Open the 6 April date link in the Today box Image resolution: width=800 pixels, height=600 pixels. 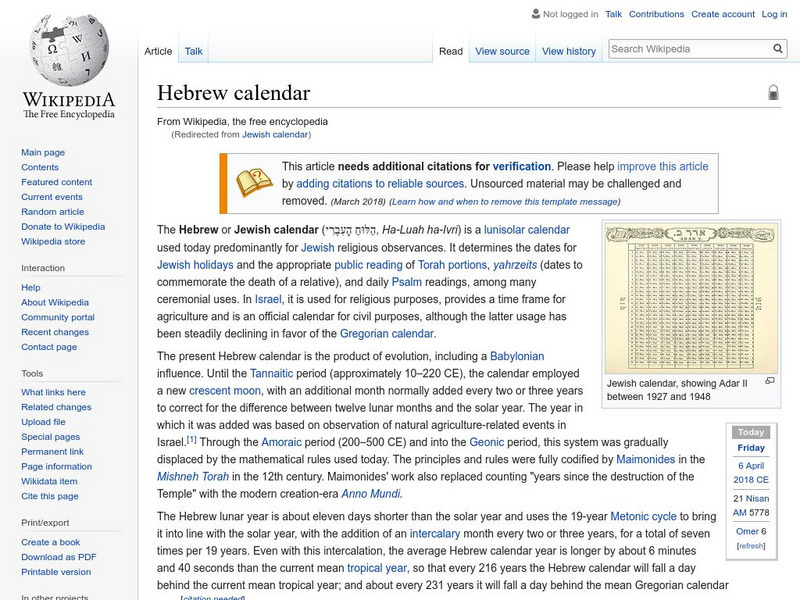pyautogui.click(x=751, y=465)
